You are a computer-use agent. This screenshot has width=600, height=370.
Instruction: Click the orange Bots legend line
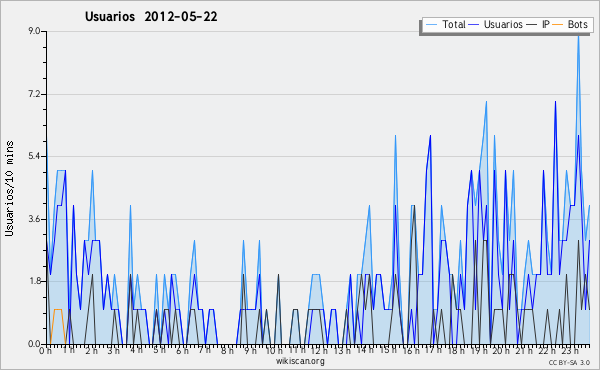pyautogui.click(x=558, y=25)
